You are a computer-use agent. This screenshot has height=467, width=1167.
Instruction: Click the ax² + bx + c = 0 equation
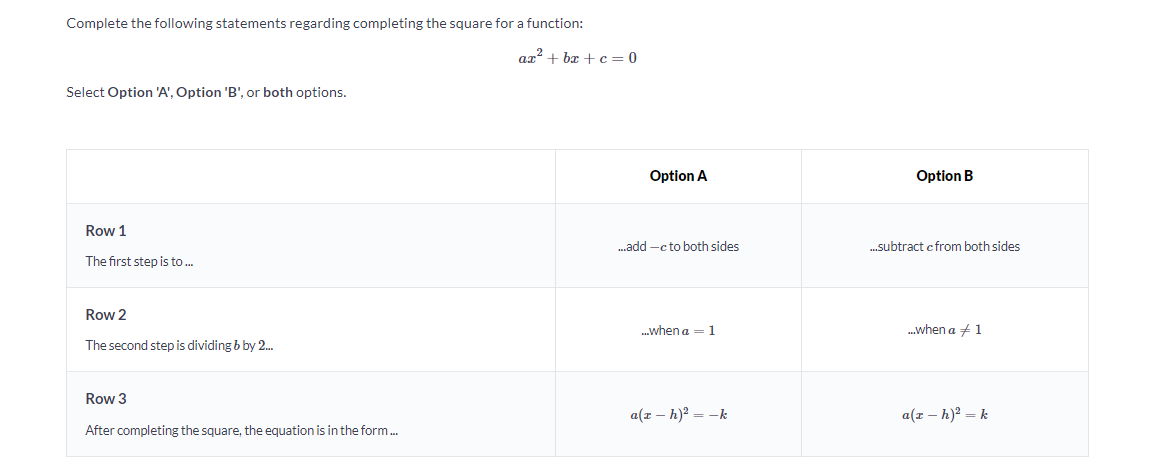point(577,58)
